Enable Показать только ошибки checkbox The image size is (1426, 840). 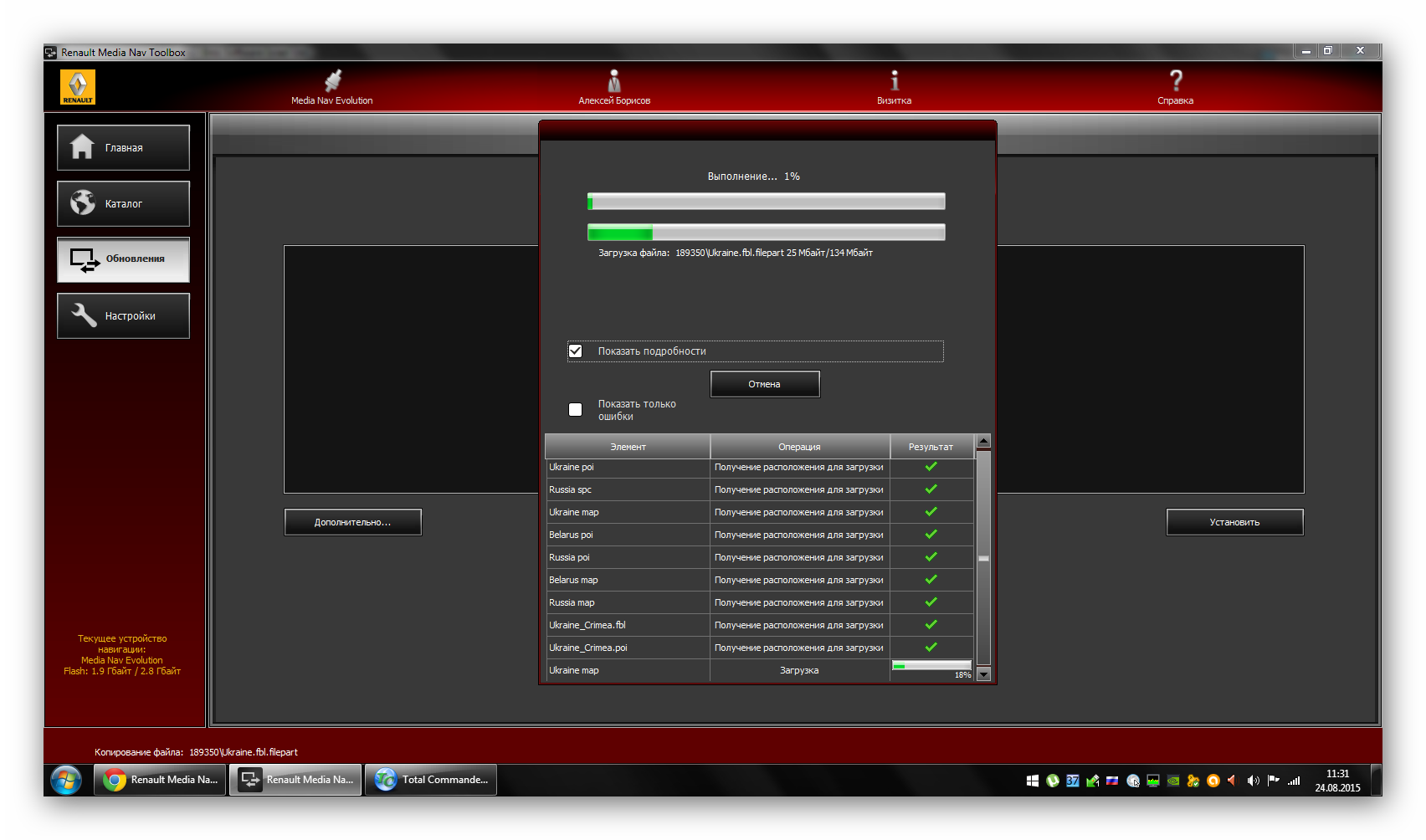pos(576,410)
